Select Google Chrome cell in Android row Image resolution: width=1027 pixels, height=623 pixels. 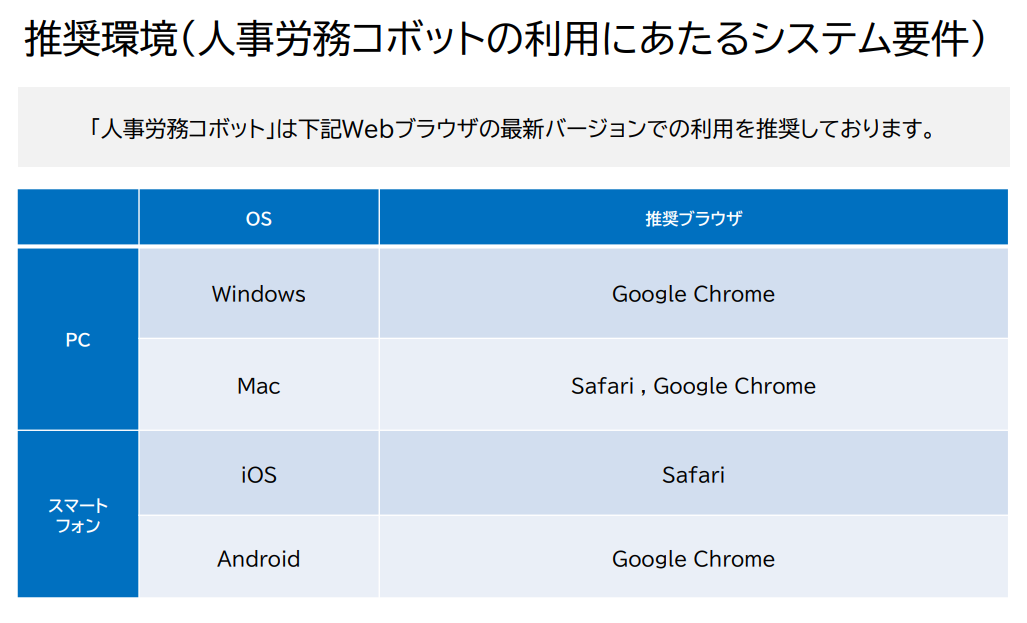coord(694,557)
